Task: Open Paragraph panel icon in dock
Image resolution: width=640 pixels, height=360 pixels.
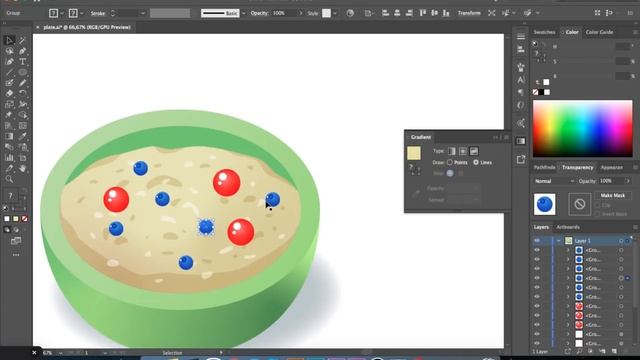Action: point(521,93)
